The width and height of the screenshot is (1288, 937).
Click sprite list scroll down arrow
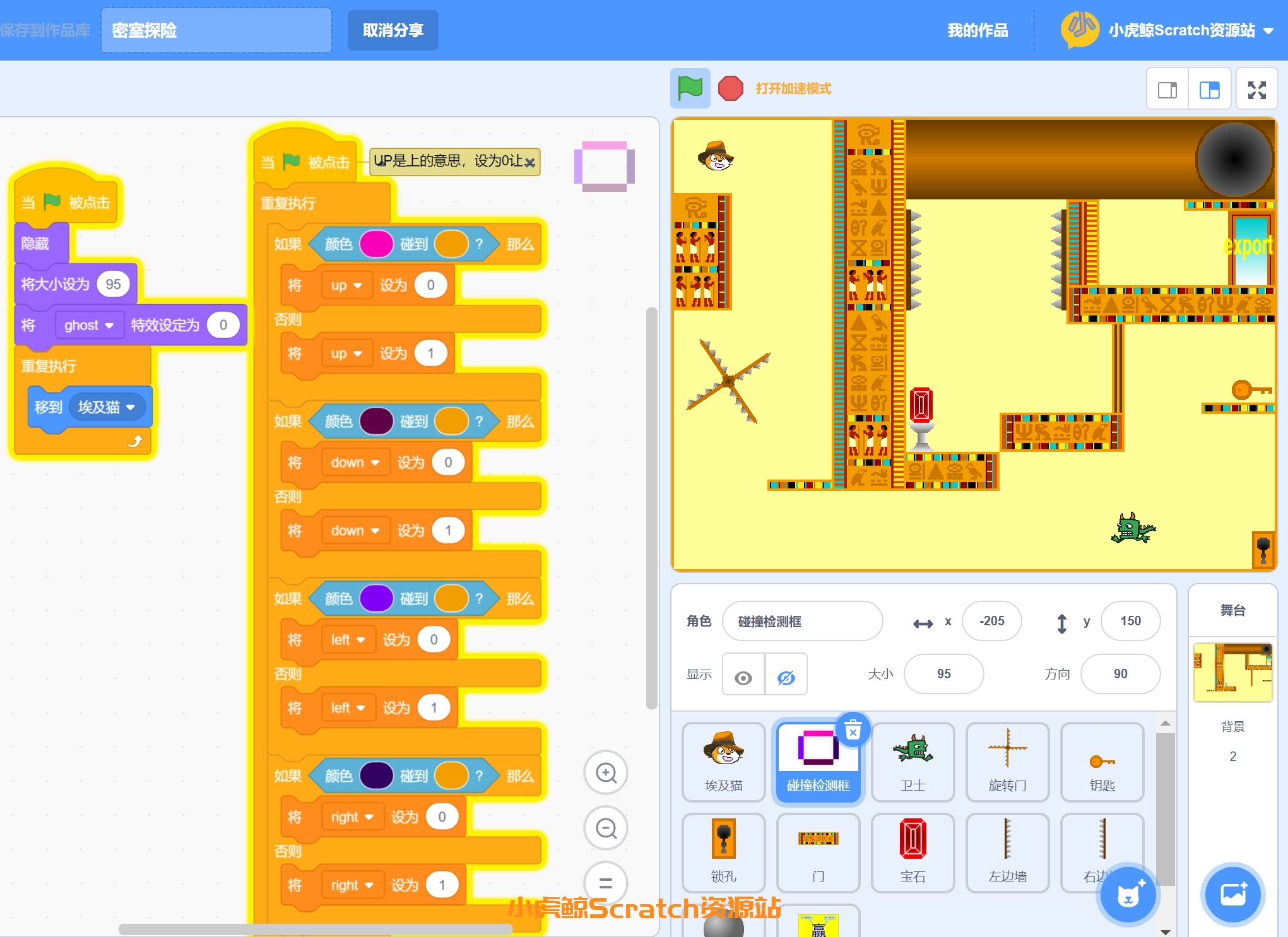[1166, 931]
